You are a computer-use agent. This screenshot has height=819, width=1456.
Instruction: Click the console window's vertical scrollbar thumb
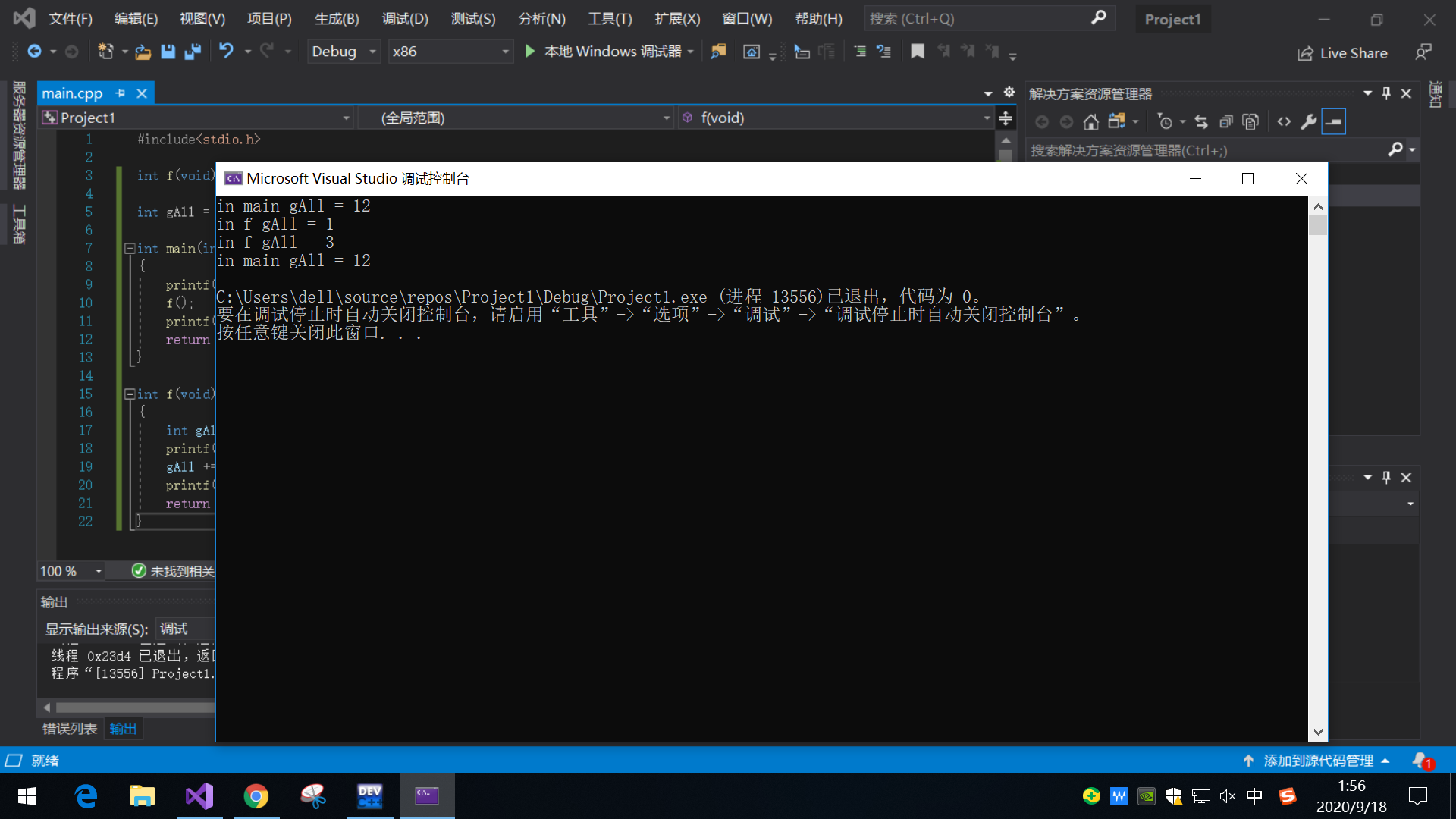1318,225
